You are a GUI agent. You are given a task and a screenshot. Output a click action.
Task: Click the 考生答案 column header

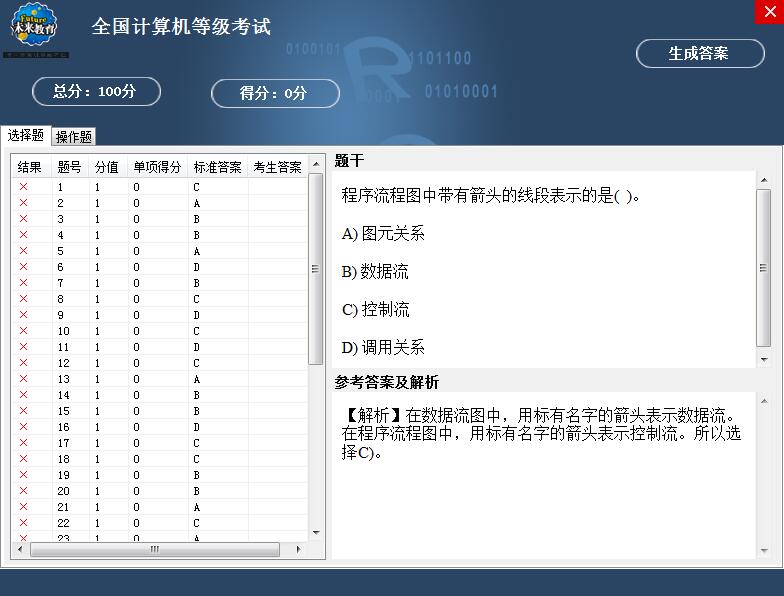[x=278, y=167]
